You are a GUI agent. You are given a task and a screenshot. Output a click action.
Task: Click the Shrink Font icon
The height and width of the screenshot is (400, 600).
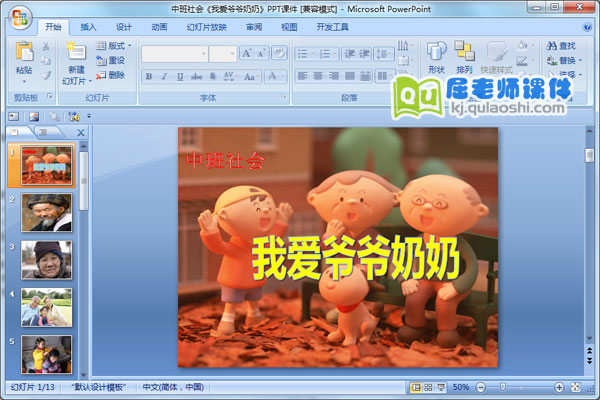coord(262,54)
